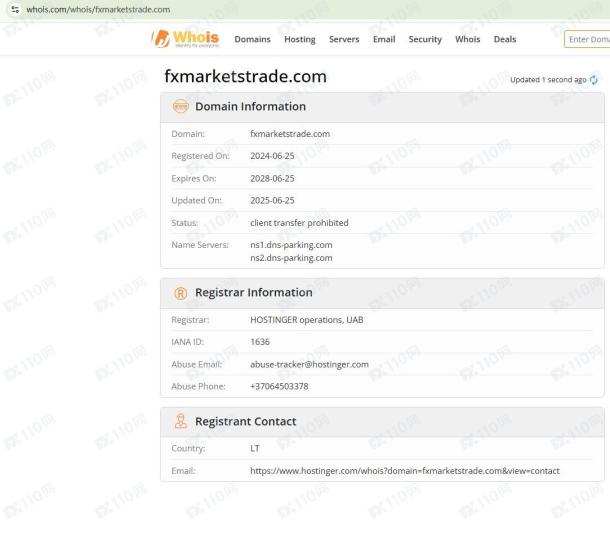
Task: Click the site info icon in address bar
Action: pos(15,10)
